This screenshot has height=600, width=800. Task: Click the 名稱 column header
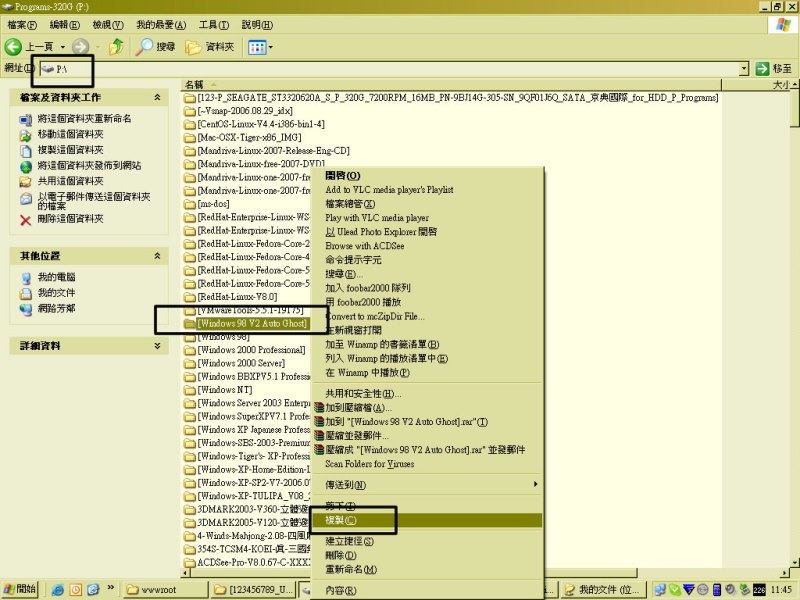(451, 85)
